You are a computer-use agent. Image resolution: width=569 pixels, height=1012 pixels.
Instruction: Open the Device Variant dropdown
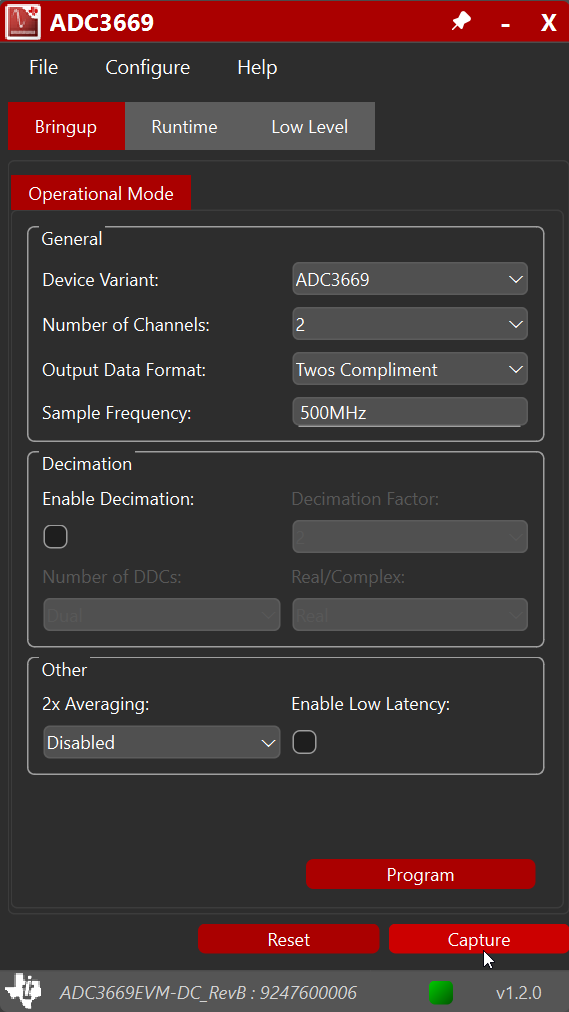(x=410, y=279)
